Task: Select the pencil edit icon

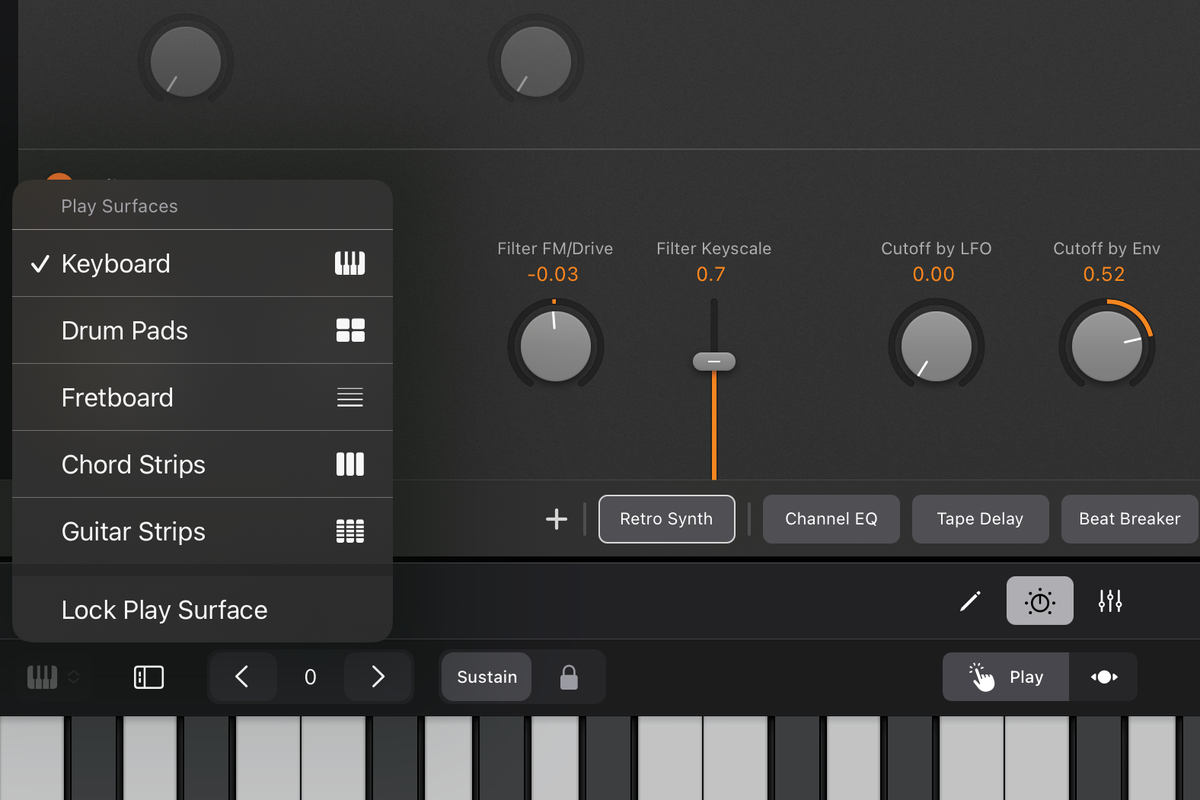Action: 969,600
